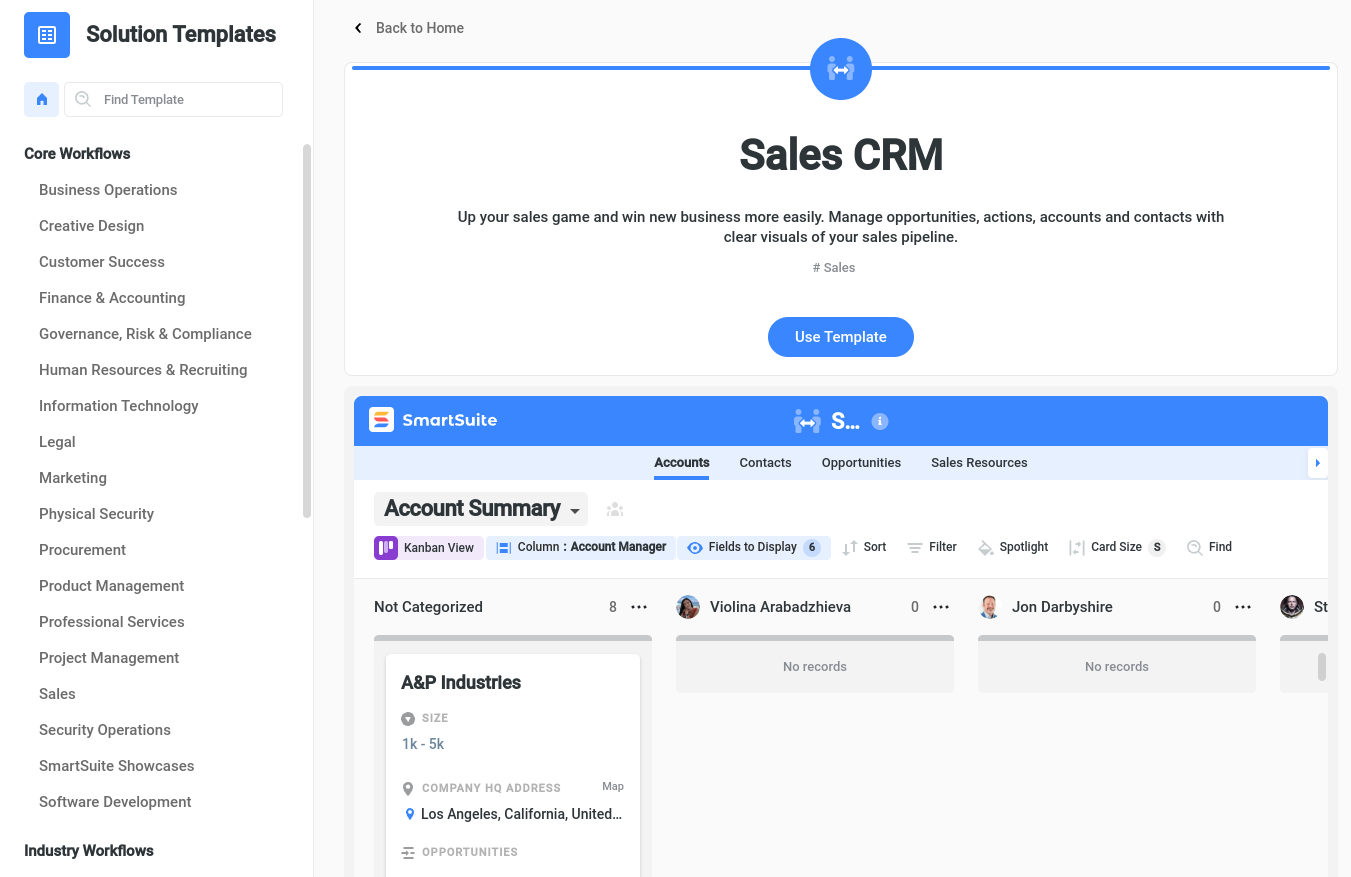Click the Sales CRM handshake circle icon
The width and height of the screenshot is (1351, 877).
click(x=841, y=69)
